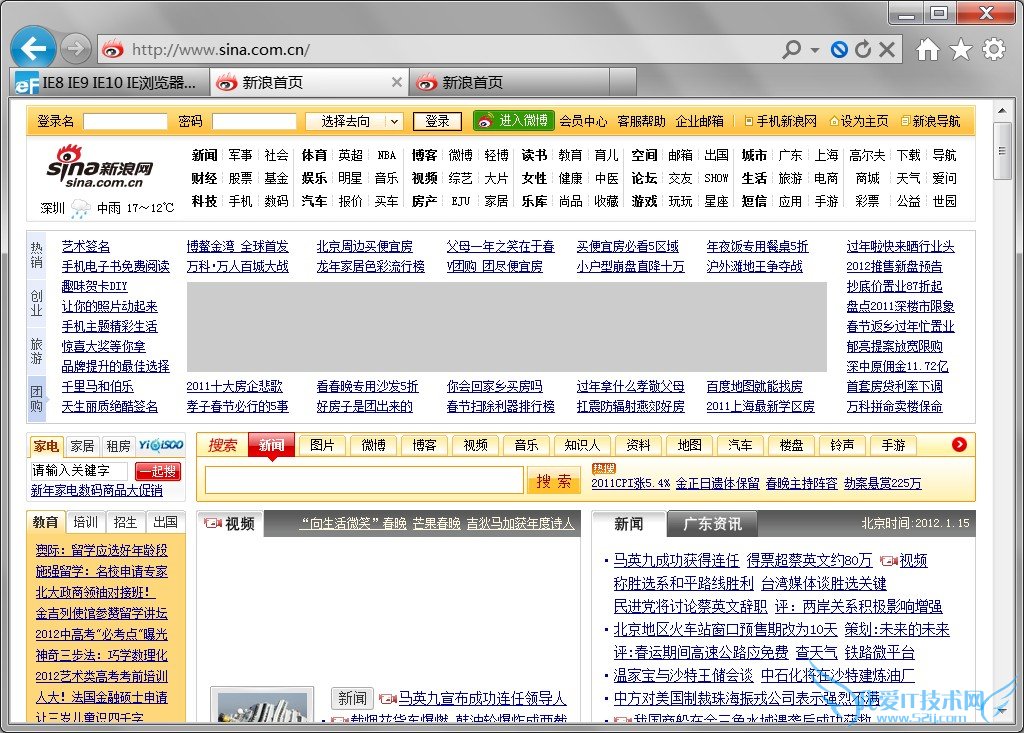Open address bar autocomplete dropdown arrow
This screenshot has width=1024, height=733.
tap(815, 49)
